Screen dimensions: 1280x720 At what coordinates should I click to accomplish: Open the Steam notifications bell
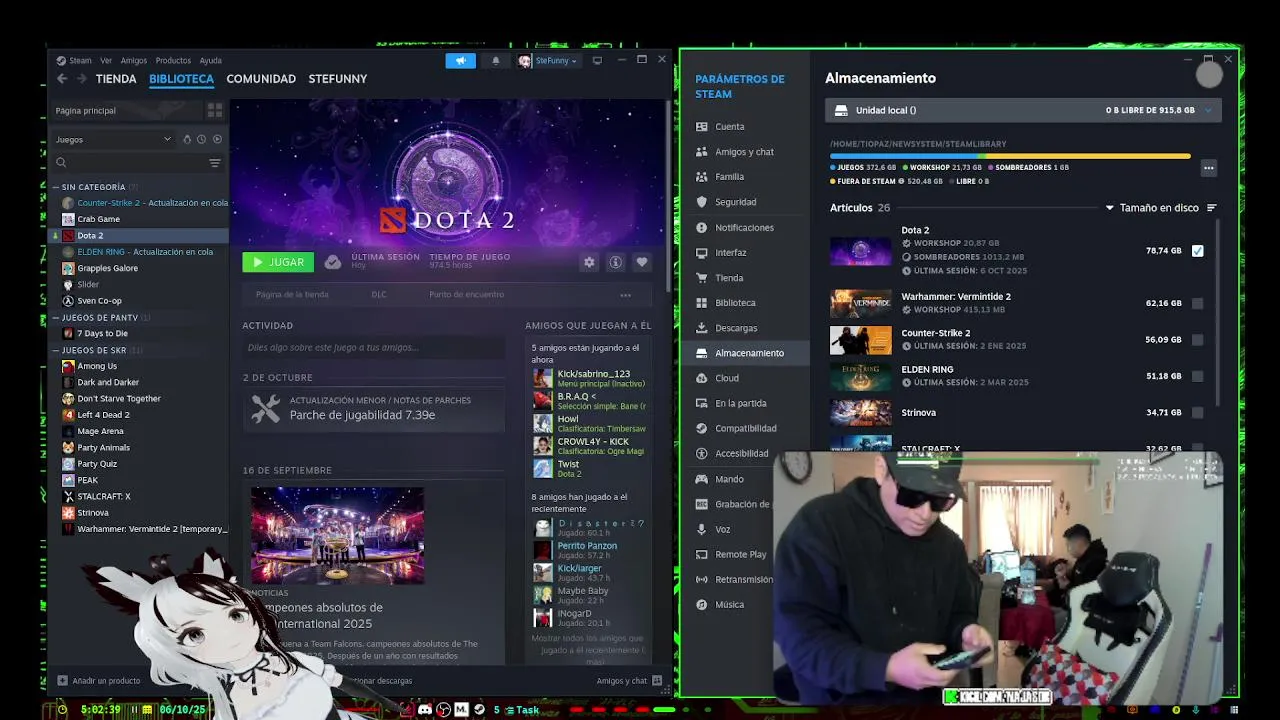(495, 61)
